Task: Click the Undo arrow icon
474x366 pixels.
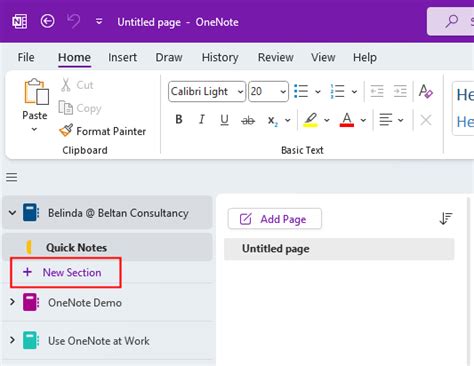Action: (73, 21)
